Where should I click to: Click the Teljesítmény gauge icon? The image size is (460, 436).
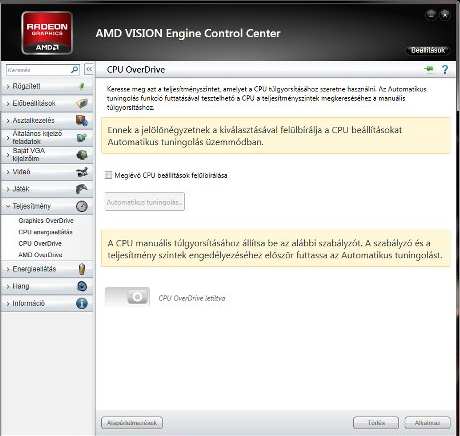(82, 206)
